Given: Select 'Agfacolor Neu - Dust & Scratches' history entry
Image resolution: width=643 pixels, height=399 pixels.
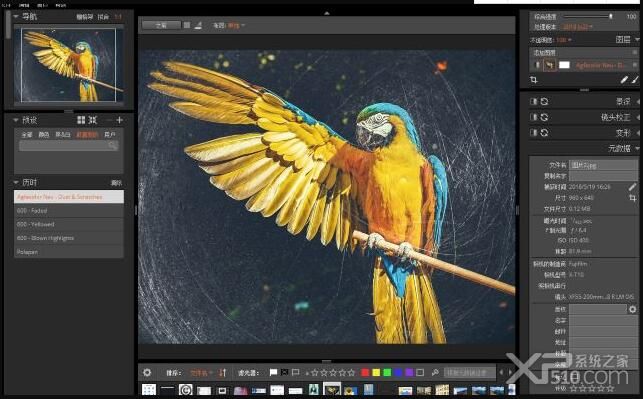Looking at the screenshot, I should (x=69, y=197).
